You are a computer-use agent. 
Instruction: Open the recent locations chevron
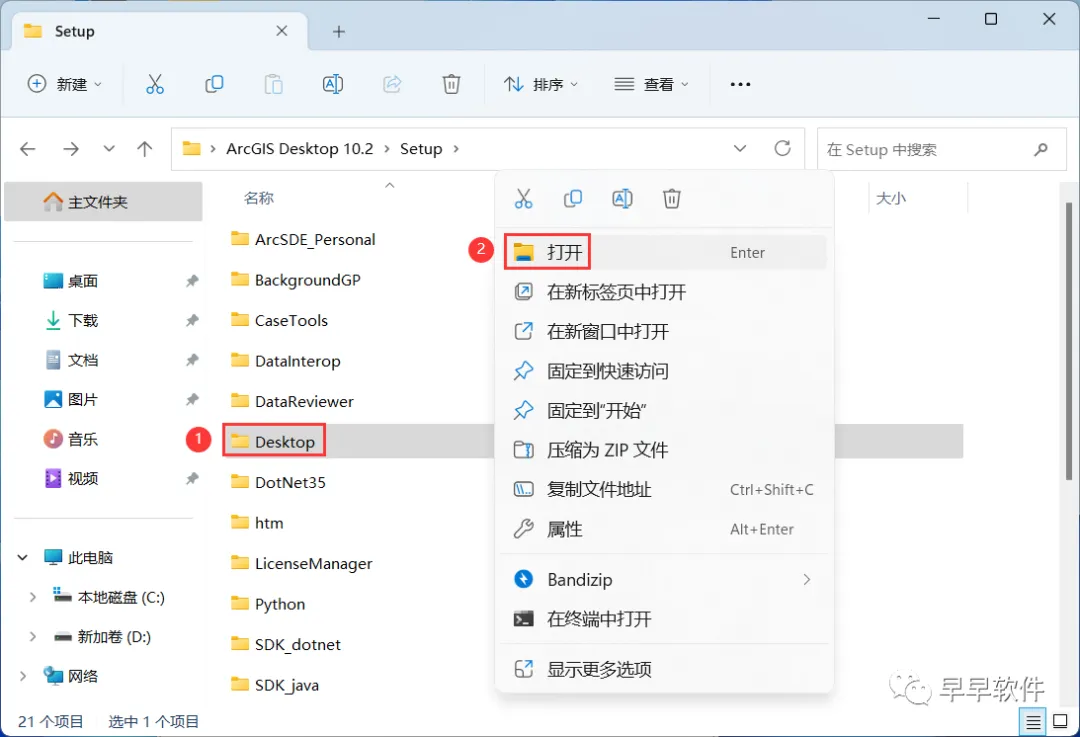point(109,149)
